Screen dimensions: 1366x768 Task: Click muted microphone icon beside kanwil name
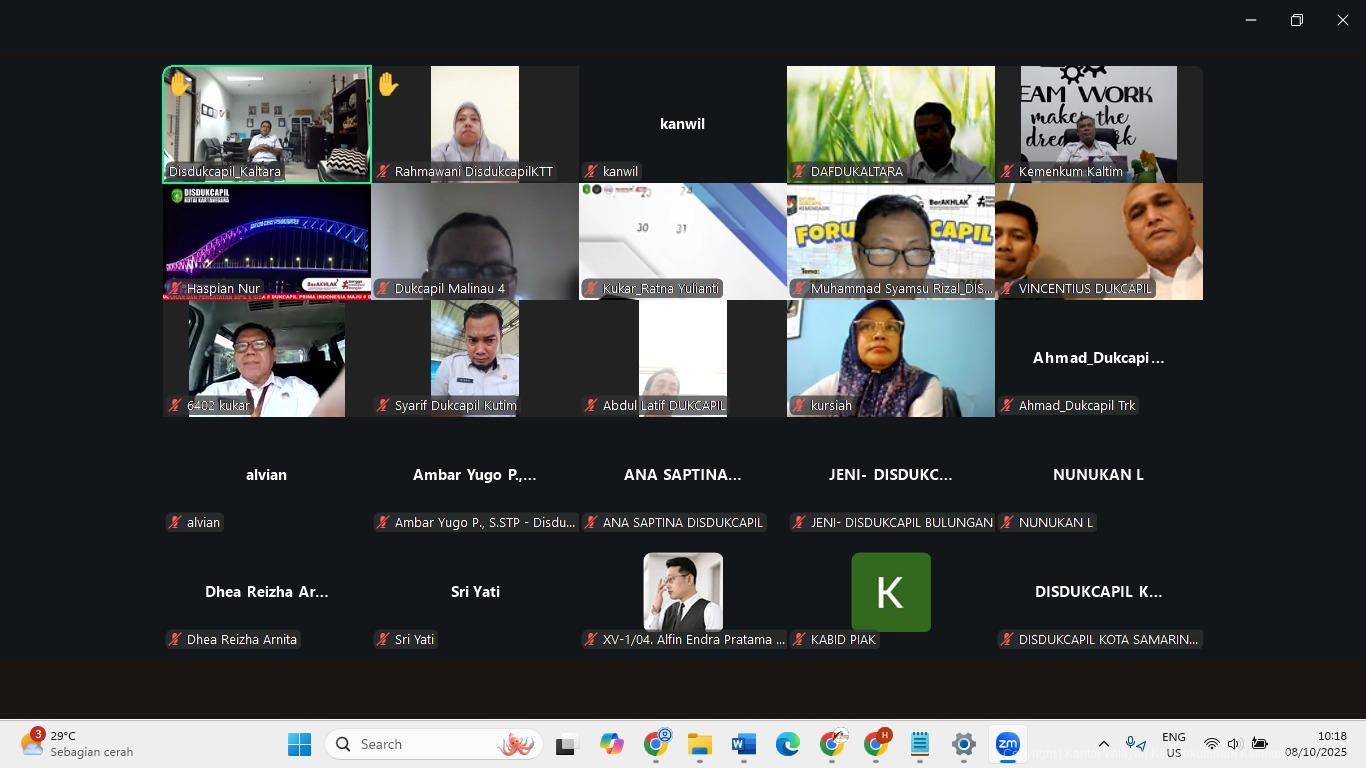coord(592,172)
